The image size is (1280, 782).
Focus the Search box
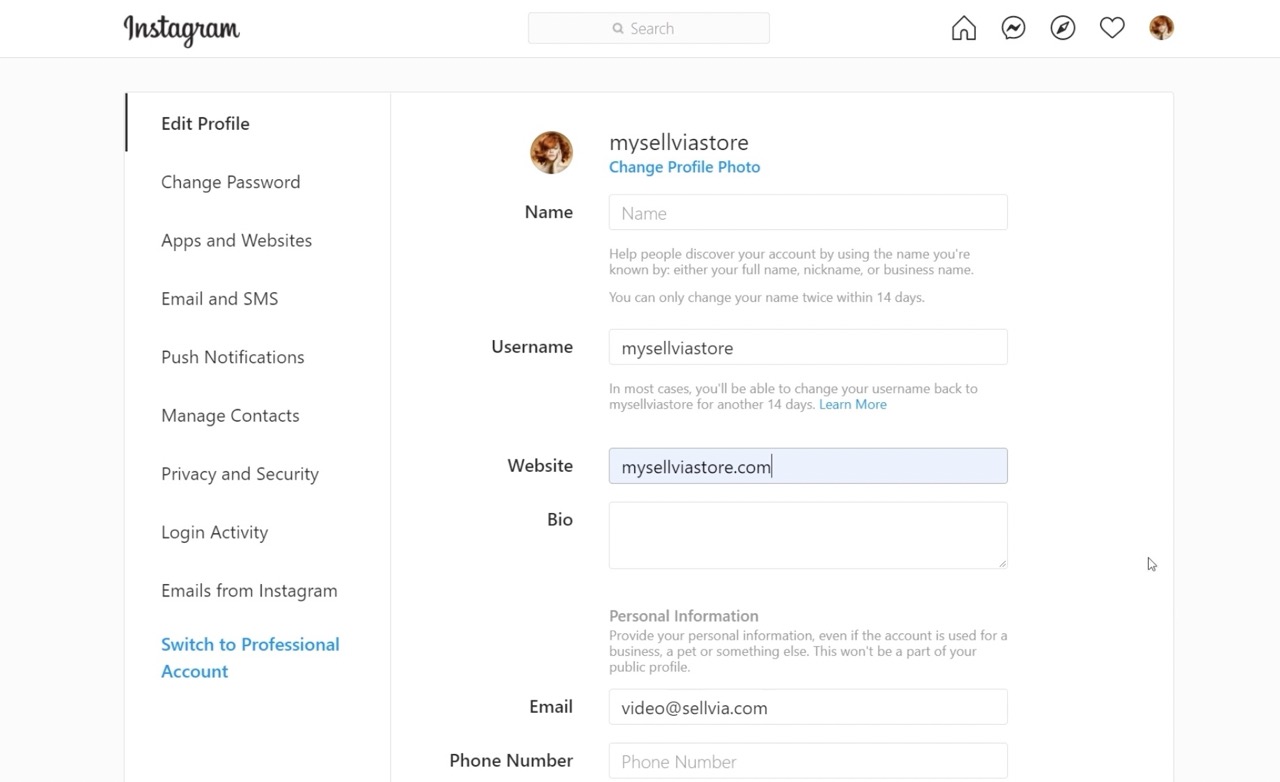tap(648, 28)
